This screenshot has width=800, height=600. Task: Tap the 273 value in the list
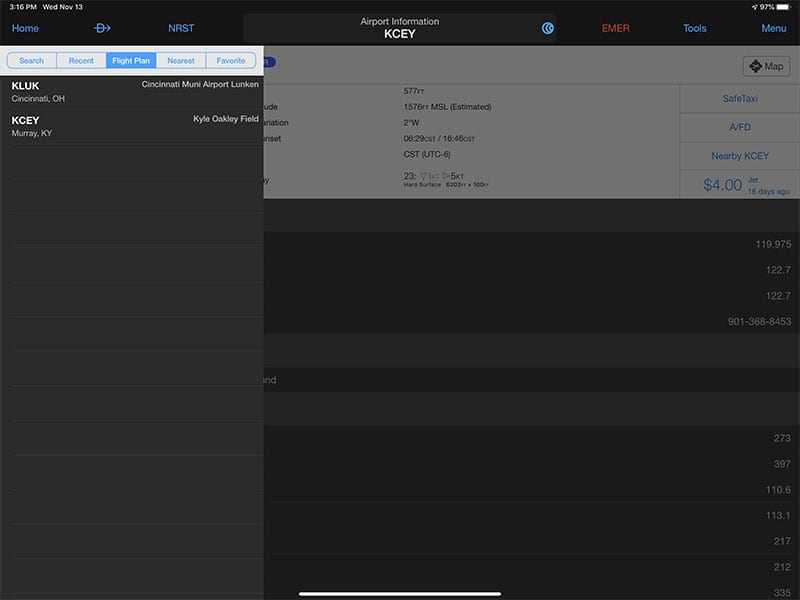coord(782,438)
